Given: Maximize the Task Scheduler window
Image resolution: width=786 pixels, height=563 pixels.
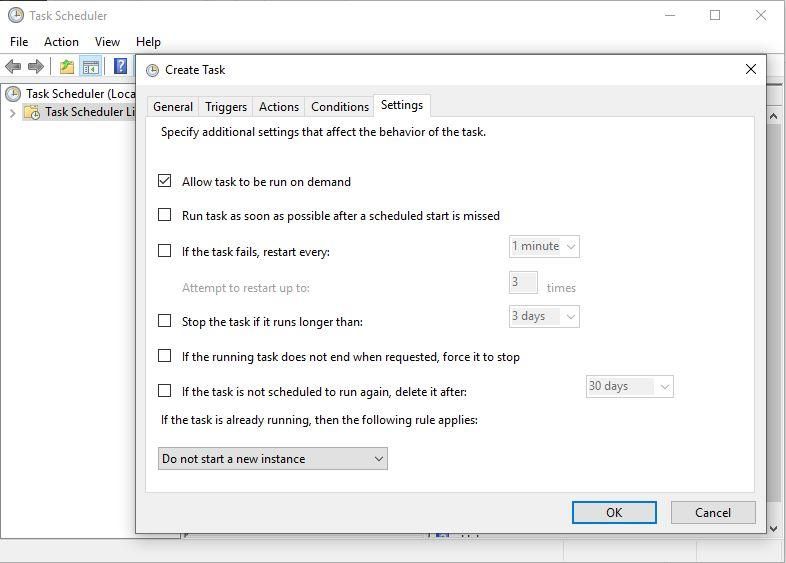Looking at the screenshot, I should pos(715,16).
